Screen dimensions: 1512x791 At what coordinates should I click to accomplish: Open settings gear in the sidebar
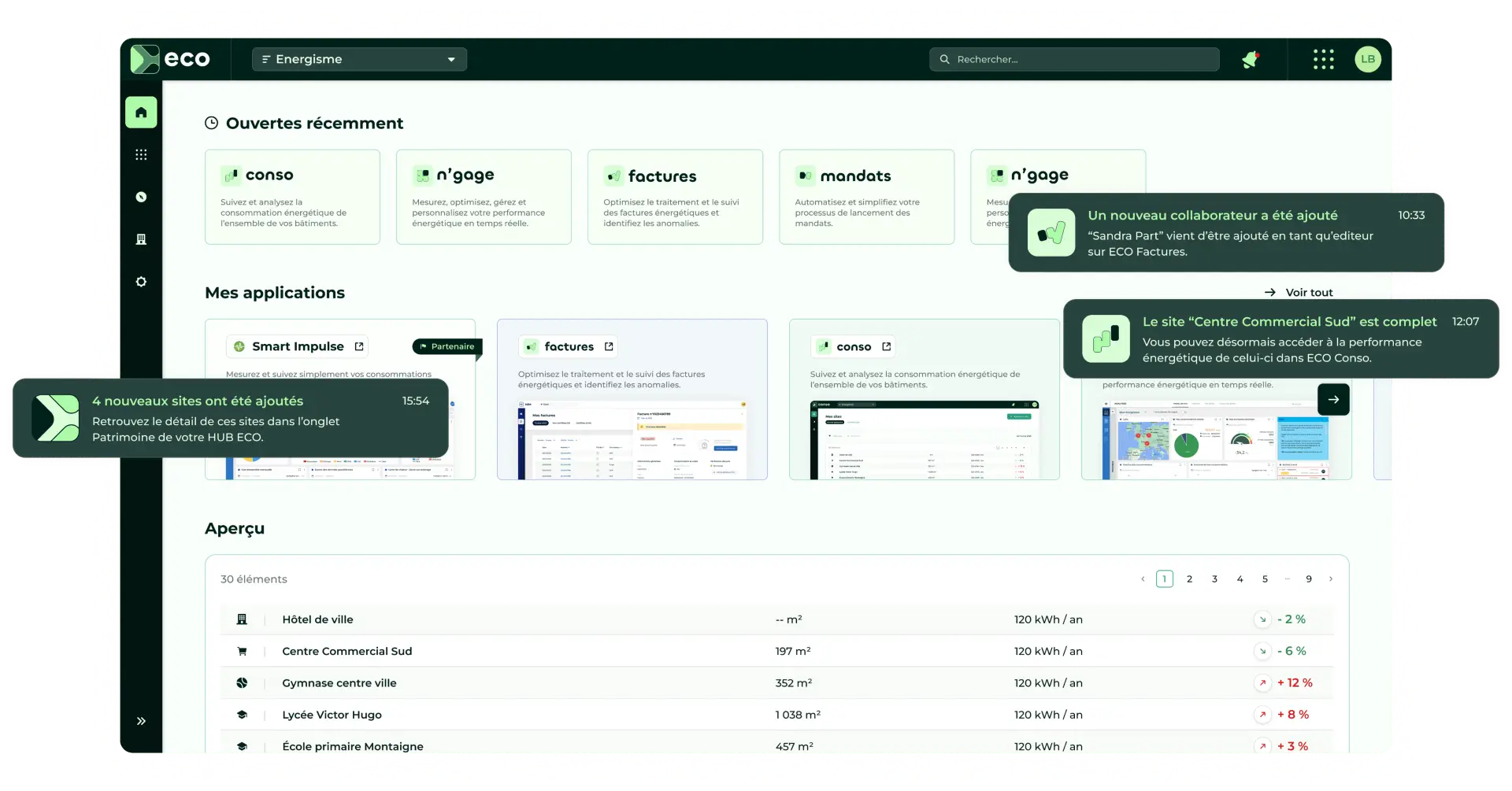click(141, 282)
